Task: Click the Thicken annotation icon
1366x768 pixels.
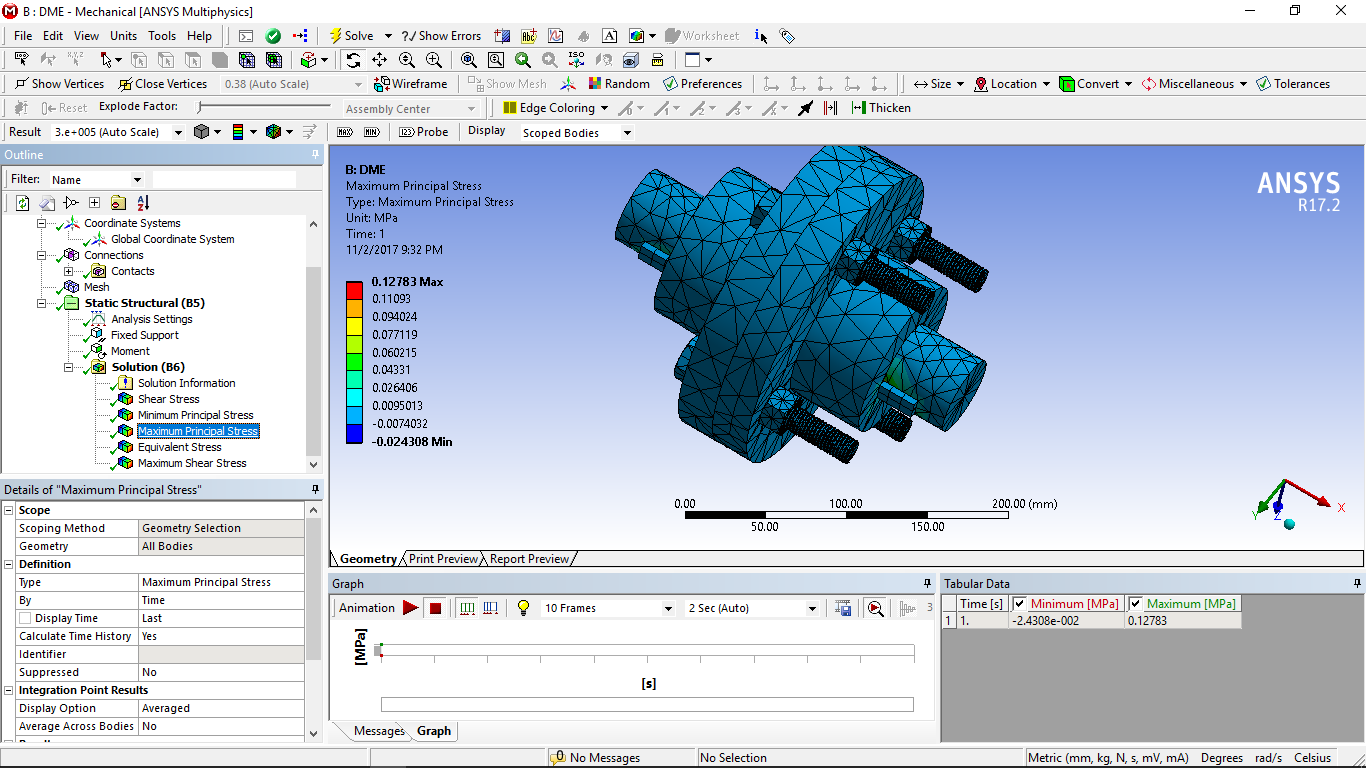Action: [880, 108]
